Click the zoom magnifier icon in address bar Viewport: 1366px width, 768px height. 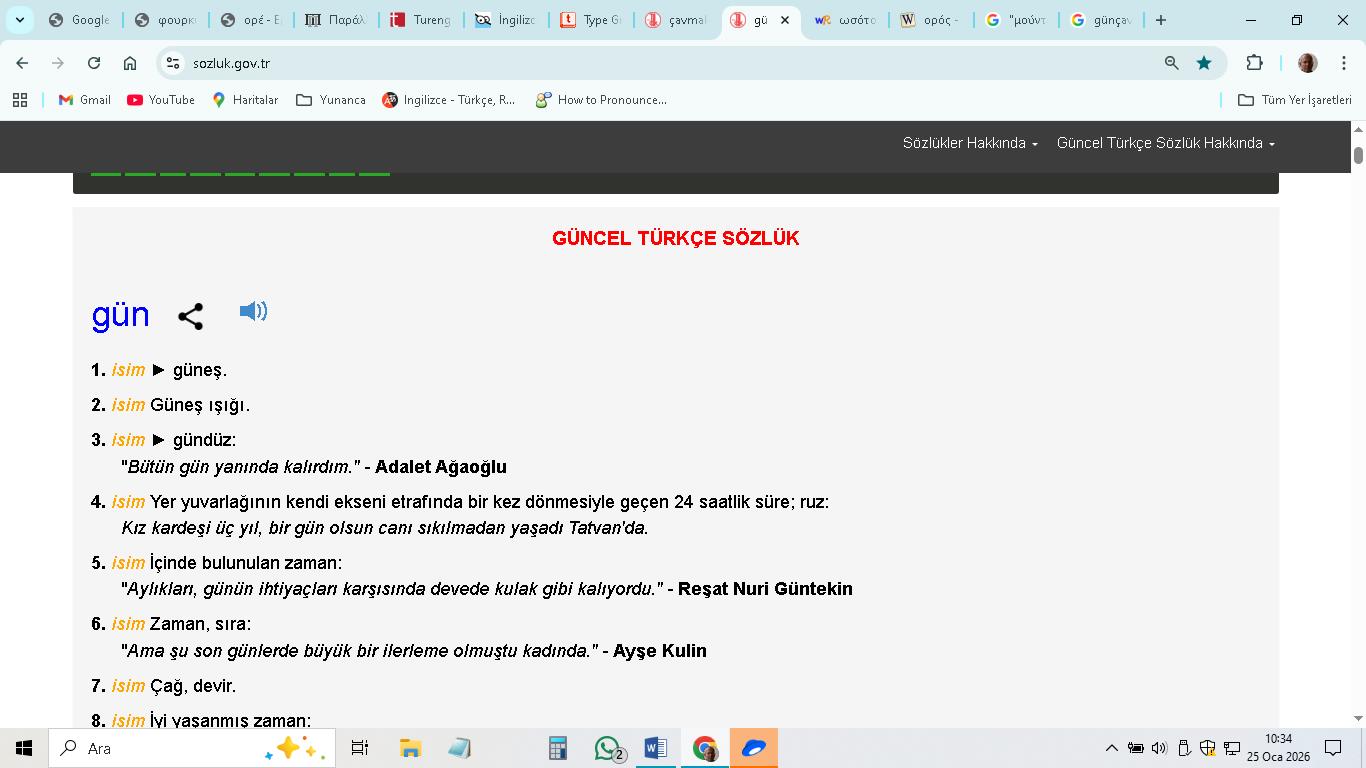point(1171,63)
